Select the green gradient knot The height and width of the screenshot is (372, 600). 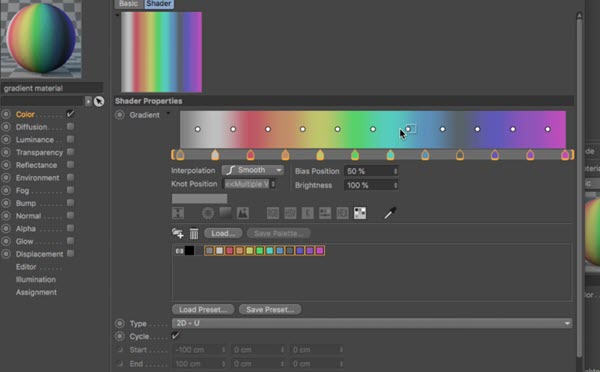click(x=355, y=155)
